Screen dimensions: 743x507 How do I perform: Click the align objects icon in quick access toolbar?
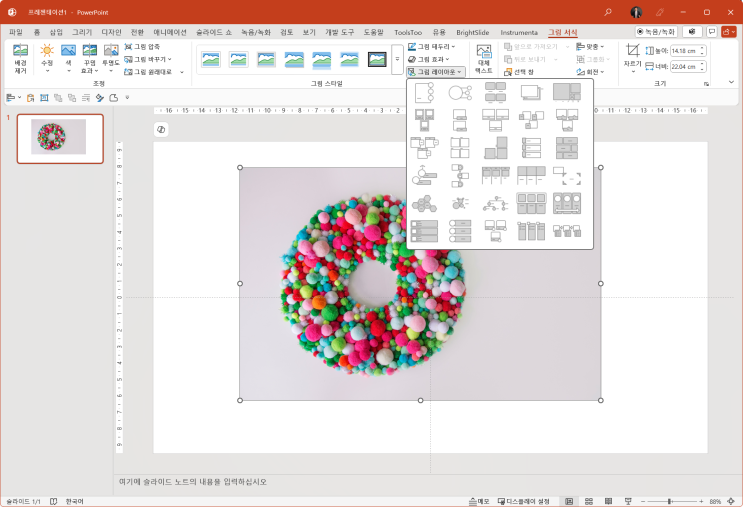click(x=10, y=98)
